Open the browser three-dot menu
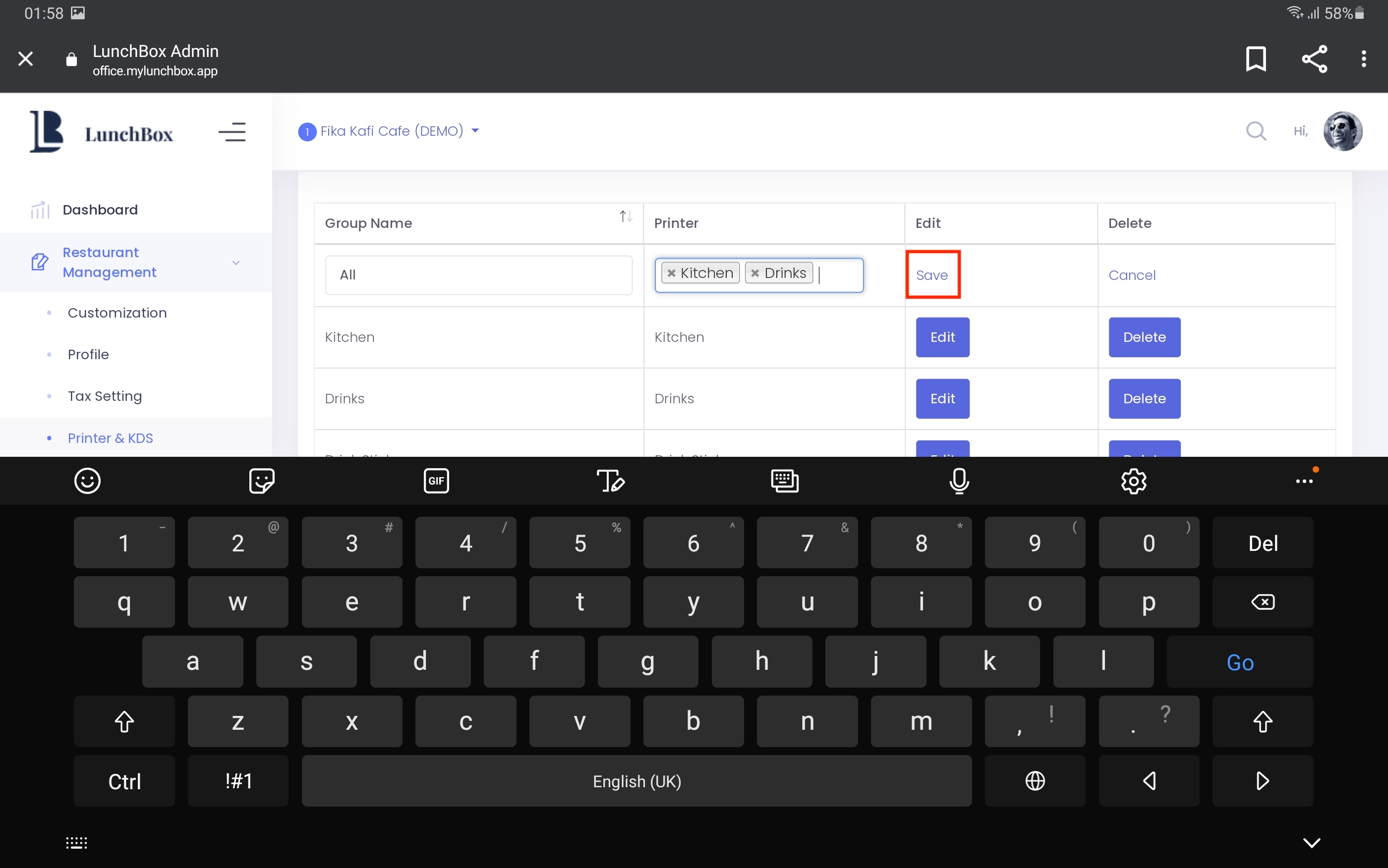Viewport: 1388px width, 868px height. point(1363,58)
